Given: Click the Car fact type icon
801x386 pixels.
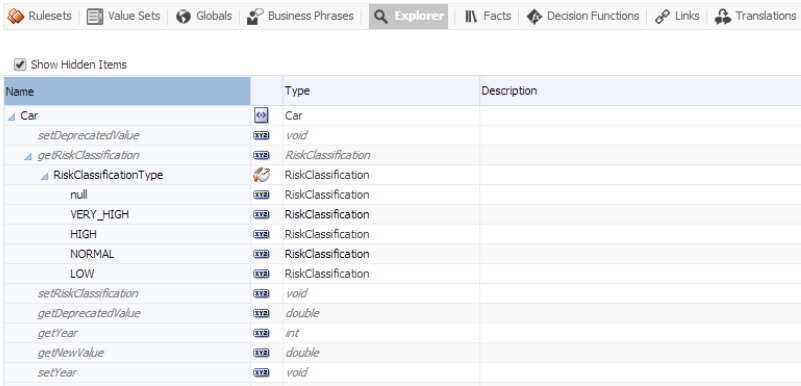Looking at the screenshot, I should [261, 116].
